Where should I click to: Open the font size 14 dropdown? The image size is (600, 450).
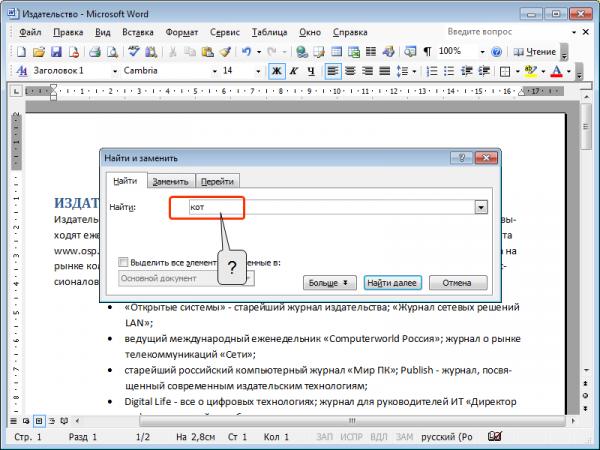(258, 72)
